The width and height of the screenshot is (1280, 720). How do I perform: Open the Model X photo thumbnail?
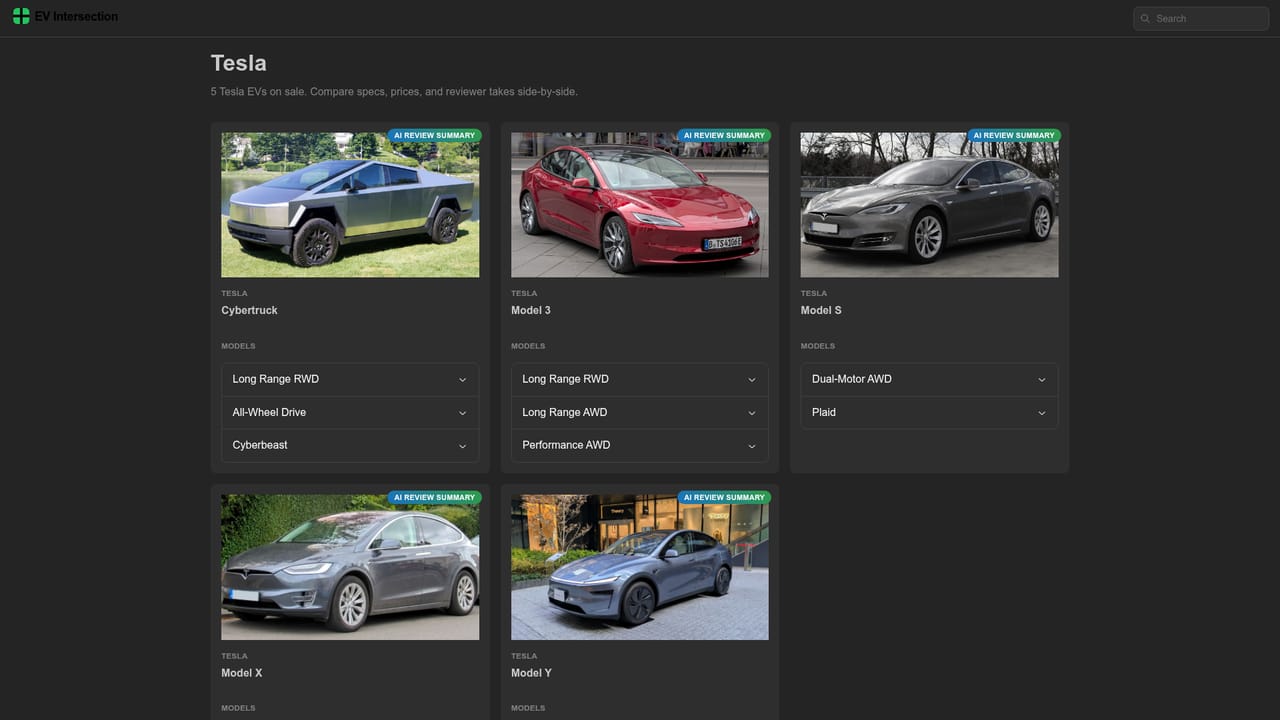click(350, 567)
